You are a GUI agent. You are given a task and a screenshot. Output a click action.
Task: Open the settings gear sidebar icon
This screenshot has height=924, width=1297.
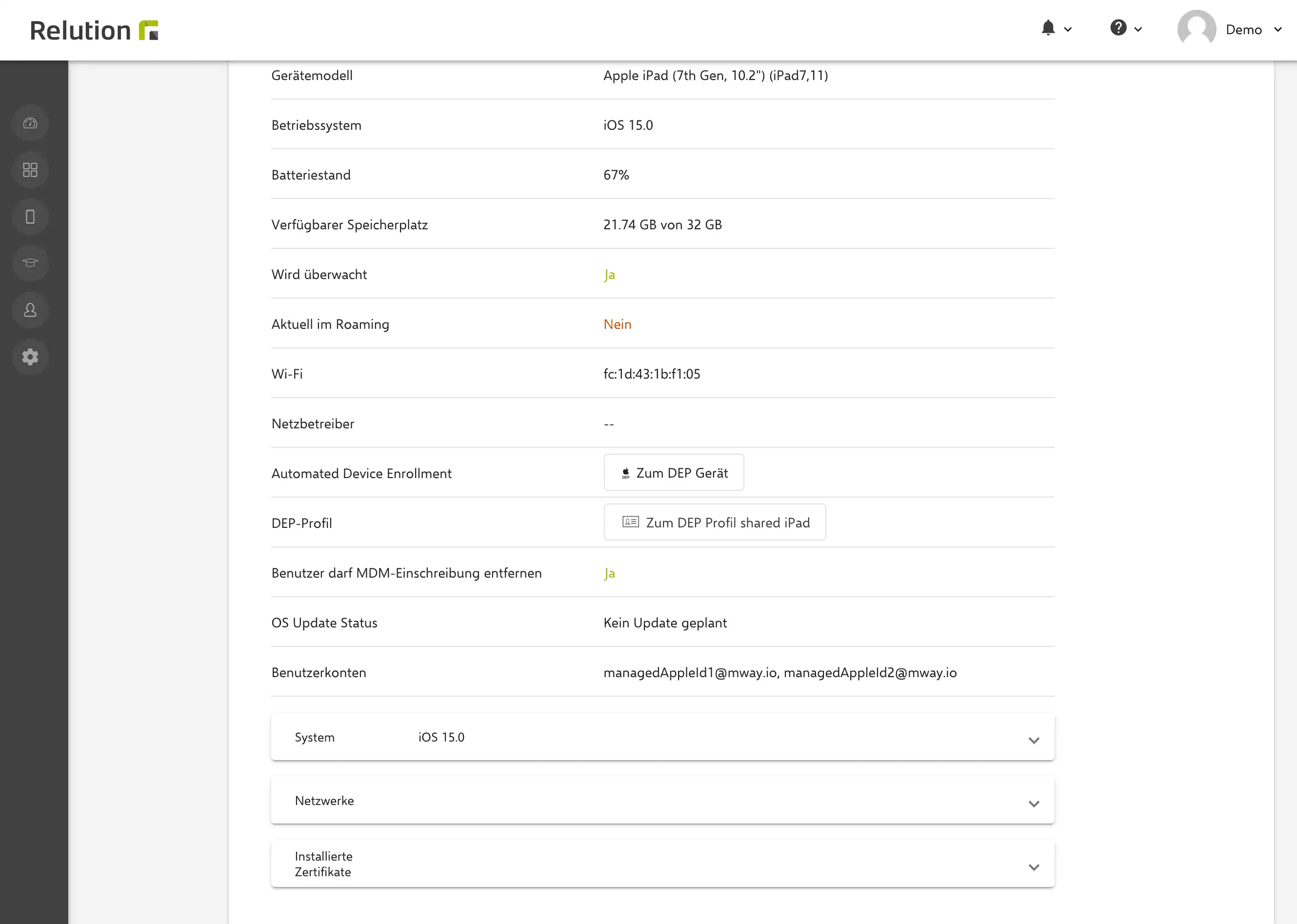(x=30, y=357)
